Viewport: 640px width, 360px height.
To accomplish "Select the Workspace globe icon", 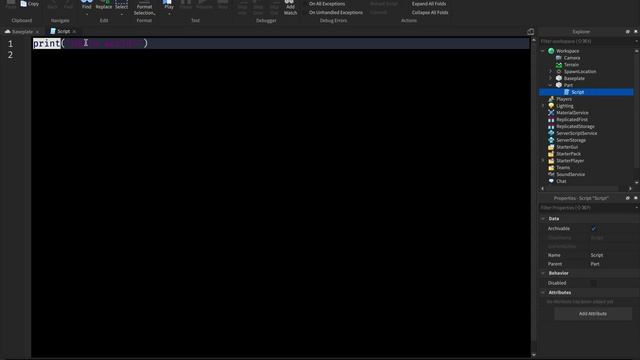I will (x=551, y=51).
